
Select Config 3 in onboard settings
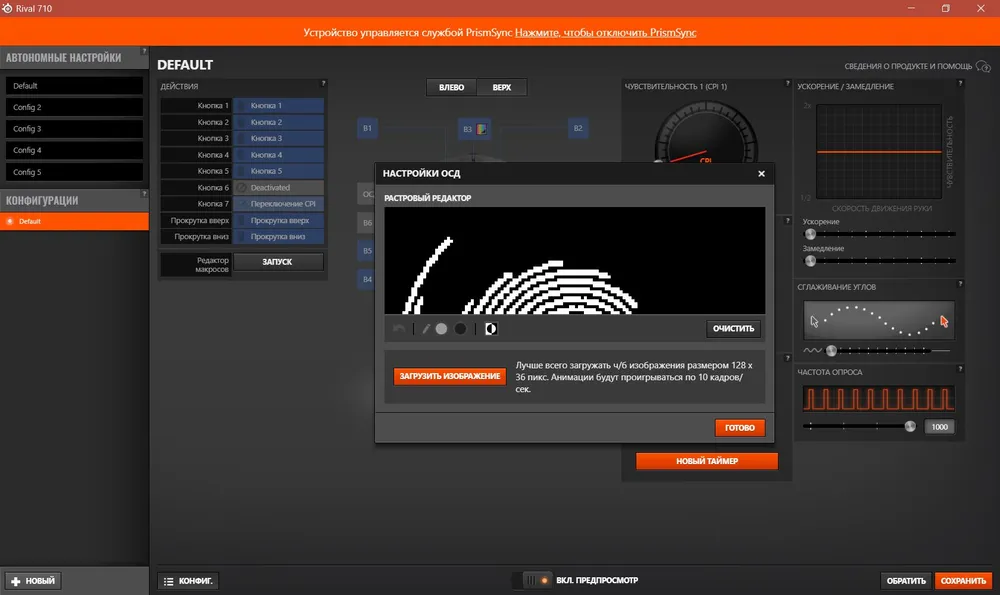tap(76, 129)
